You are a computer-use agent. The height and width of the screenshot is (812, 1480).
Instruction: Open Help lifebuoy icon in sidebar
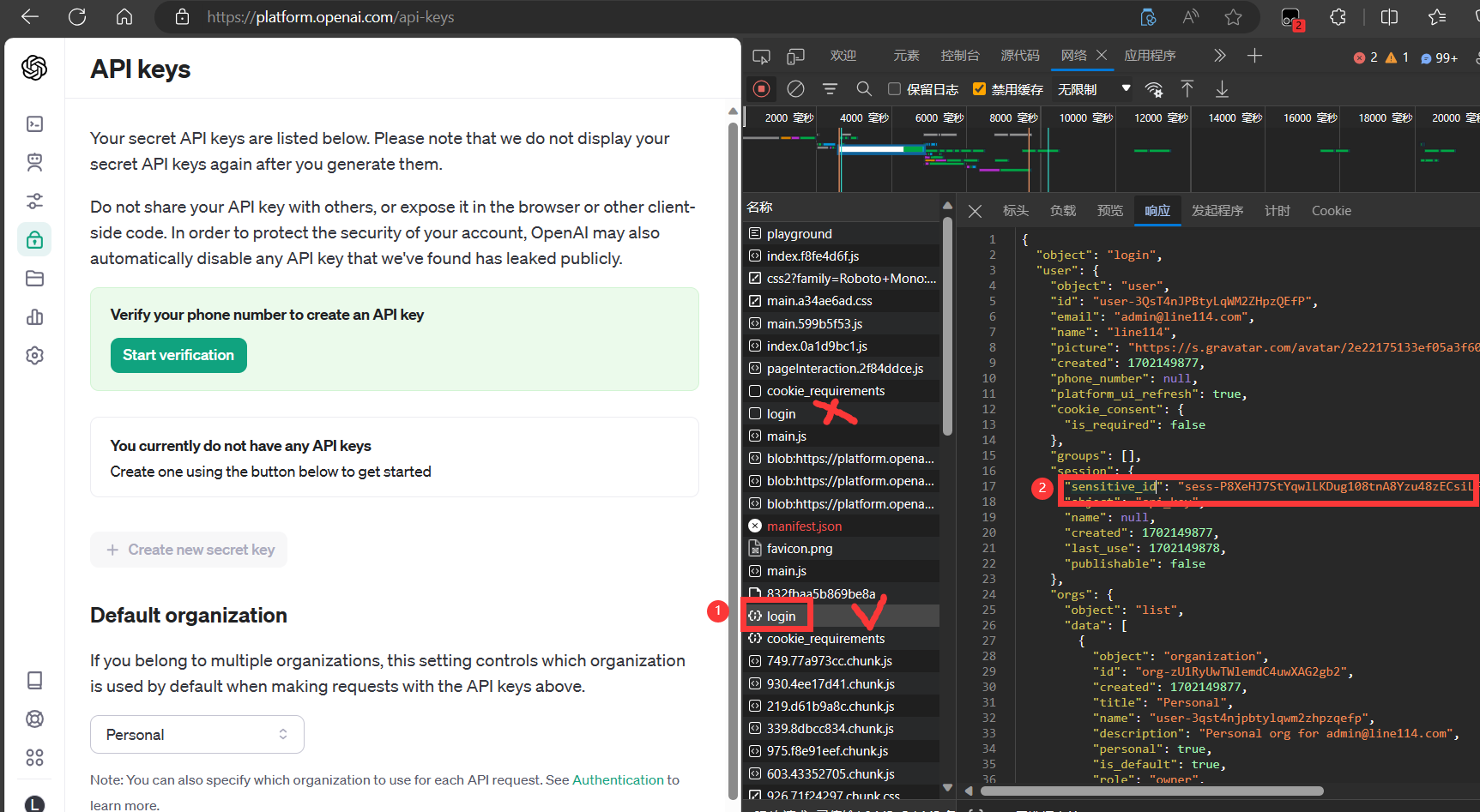34,719
